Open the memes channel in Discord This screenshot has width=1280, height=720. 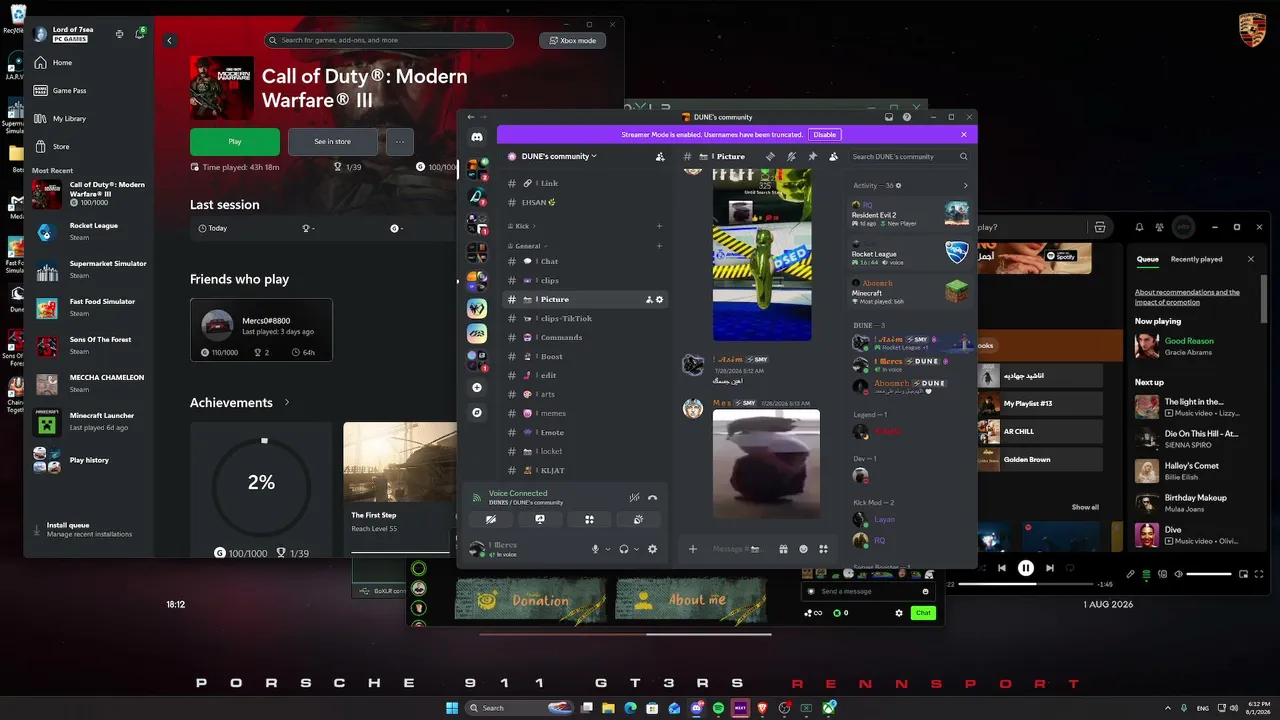586,413
